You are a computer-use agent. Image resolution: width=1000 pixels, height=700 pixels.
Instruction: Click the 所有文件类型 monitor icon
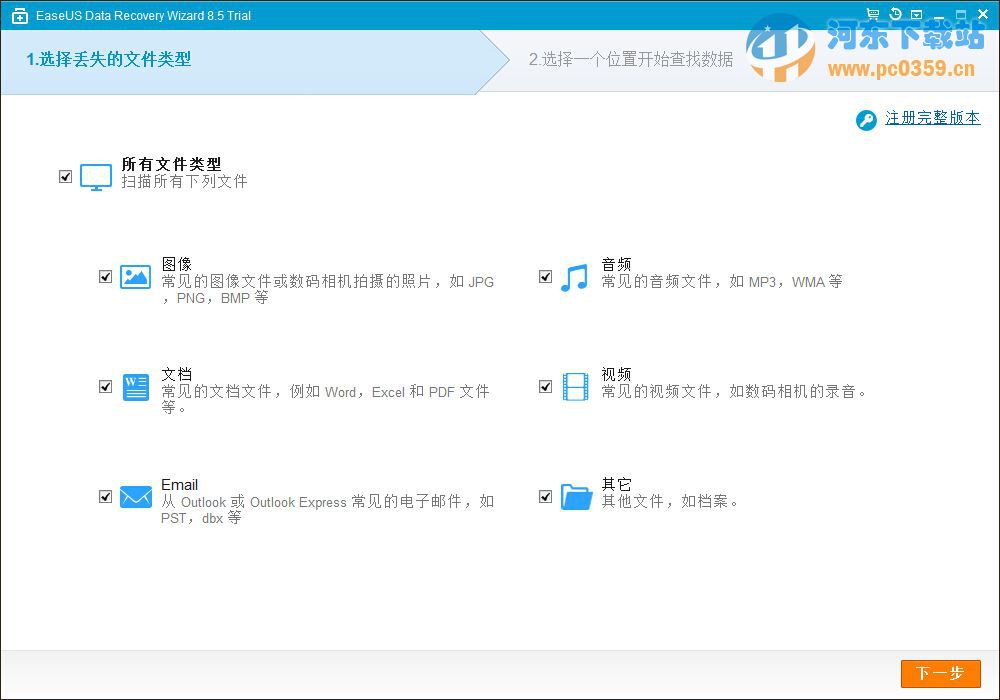pyautogui.click(x=95, y=176)
